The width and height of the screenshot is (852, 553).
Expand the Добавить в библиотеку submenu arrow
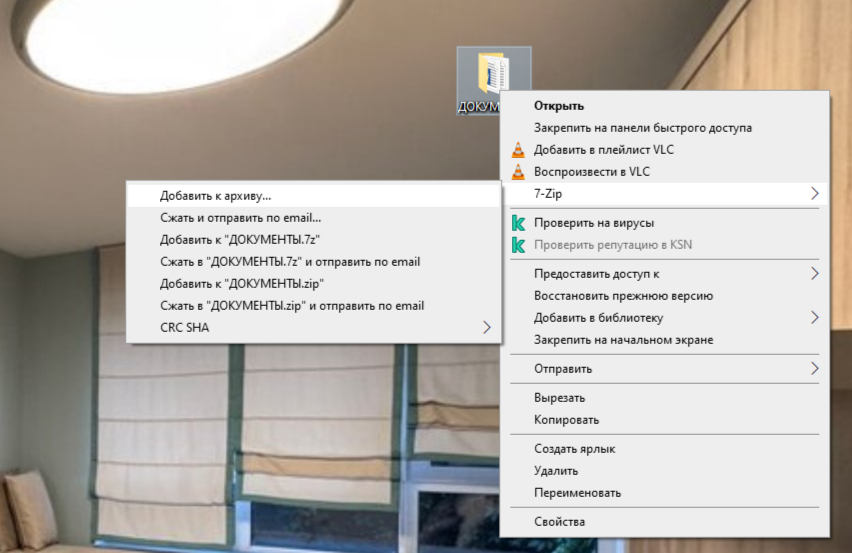click(x=814, y=318)
